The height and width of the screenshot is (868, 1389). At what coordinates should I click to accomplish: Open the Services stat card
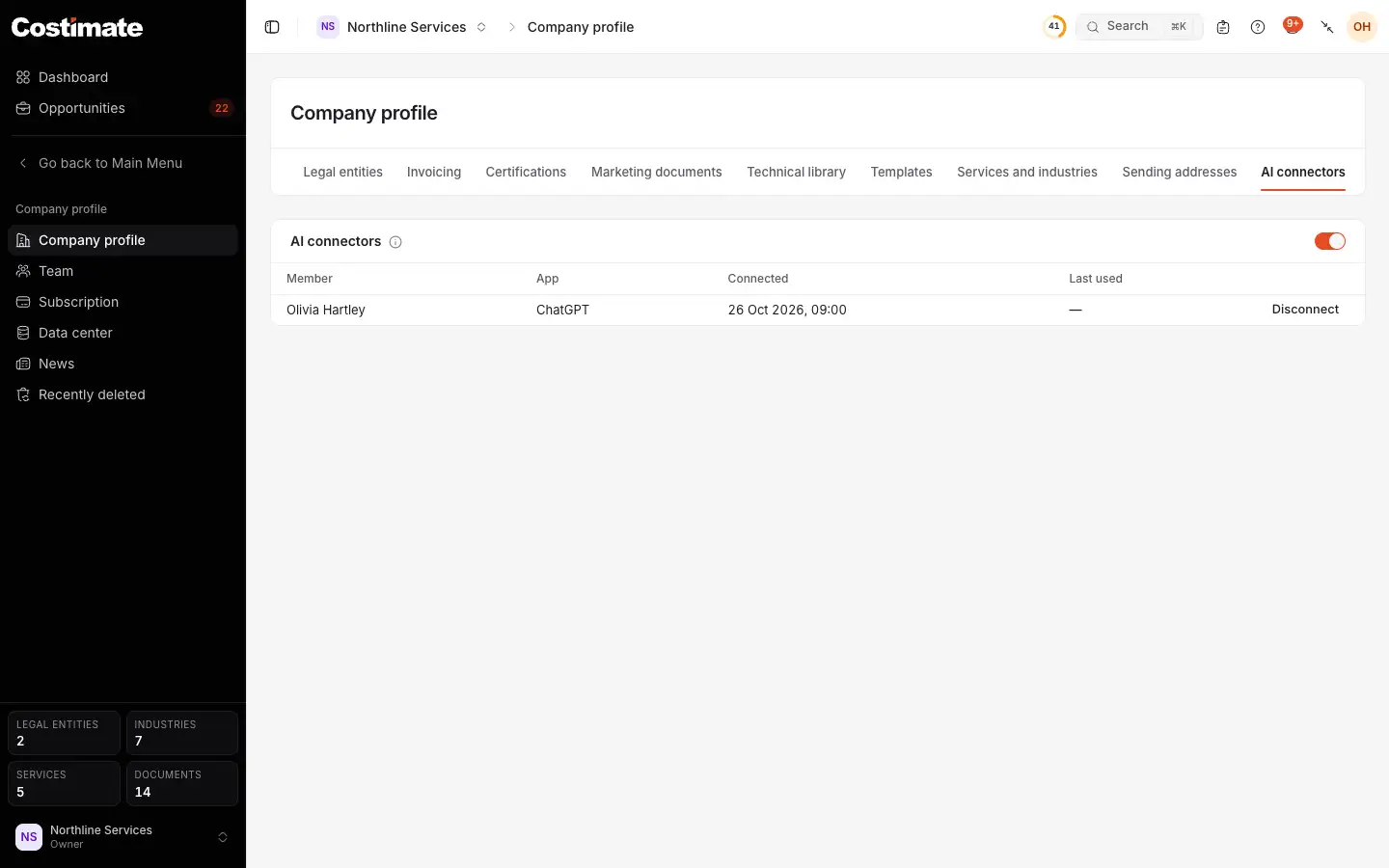[64, 783]
